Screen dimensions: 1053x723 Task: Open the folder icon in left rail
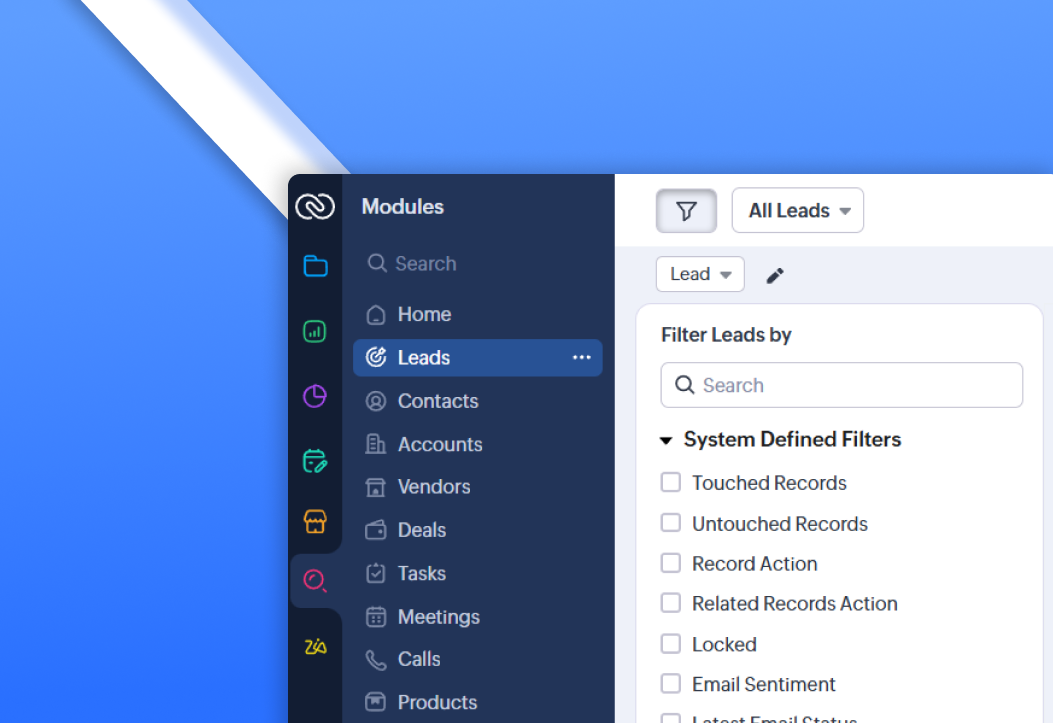(315, 266)
